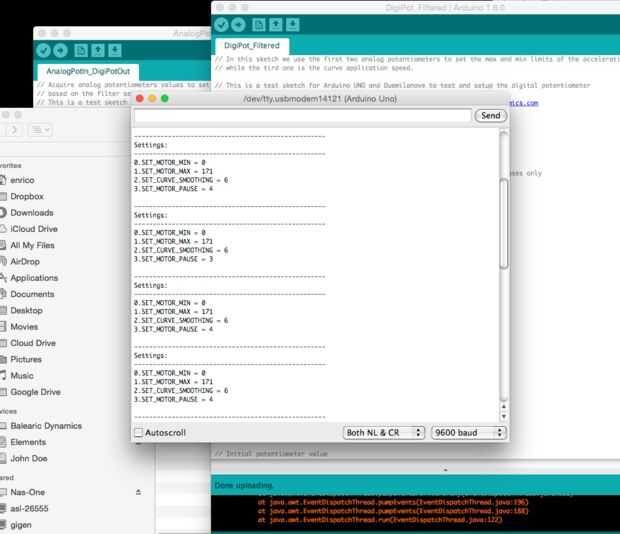The image size is (620, 534).
Task: Click Verify icon in AnalogPotin_DigiPotOut window
Action: [43, 50]
